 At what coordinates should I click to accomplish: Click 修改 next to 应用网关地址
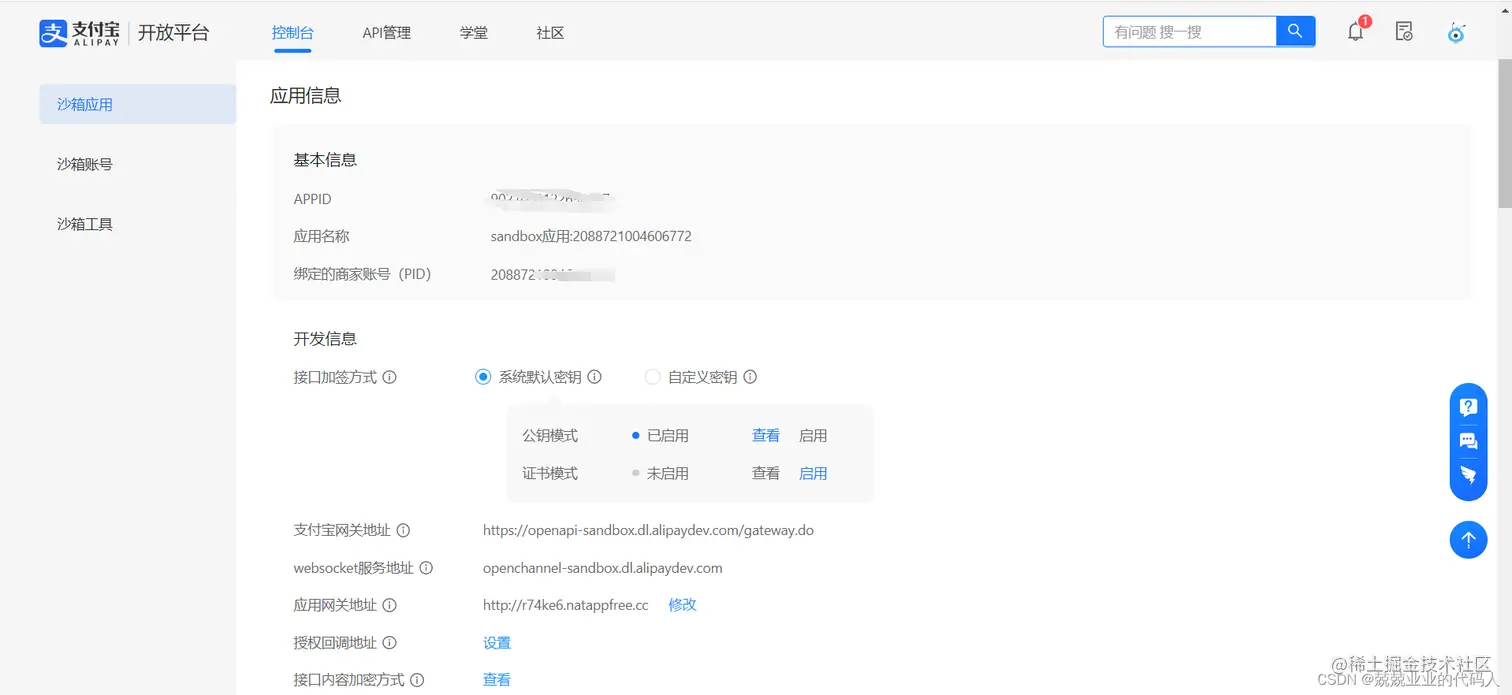(x=682, y=605)
